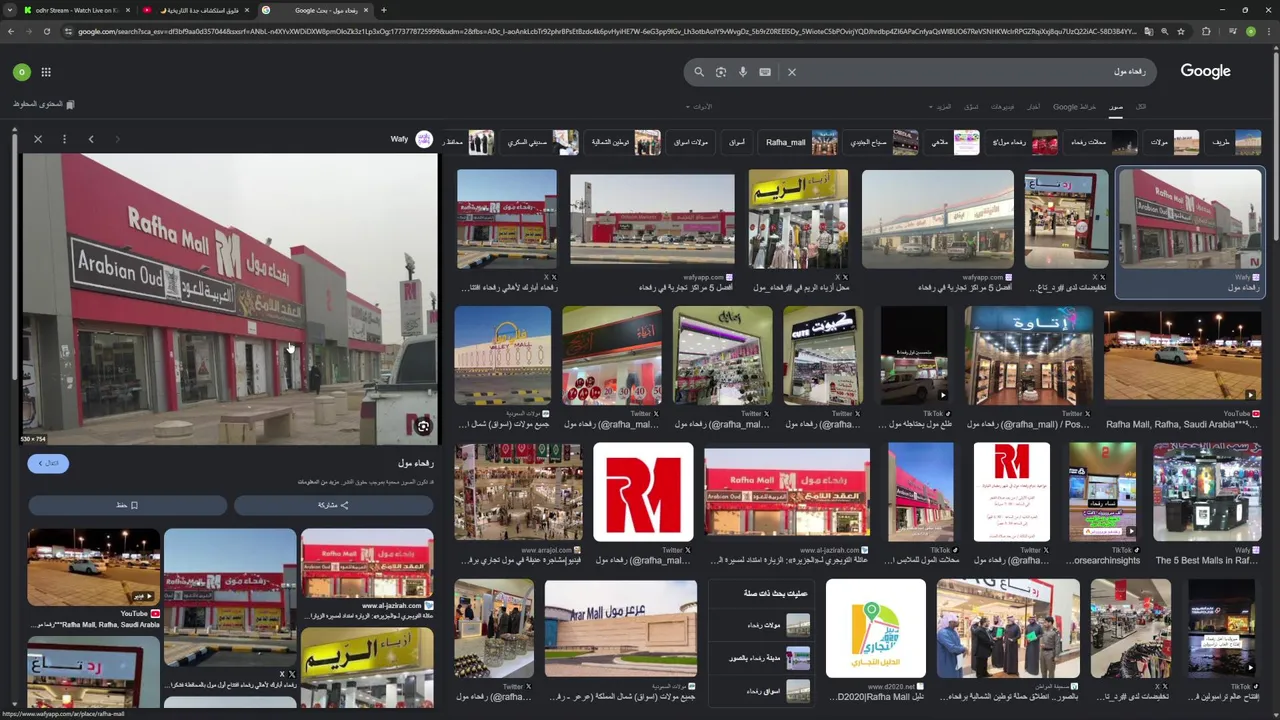Open Google Lens image search icon
This screenshot has height=720, width=1280.
click(x=721, y=72)
